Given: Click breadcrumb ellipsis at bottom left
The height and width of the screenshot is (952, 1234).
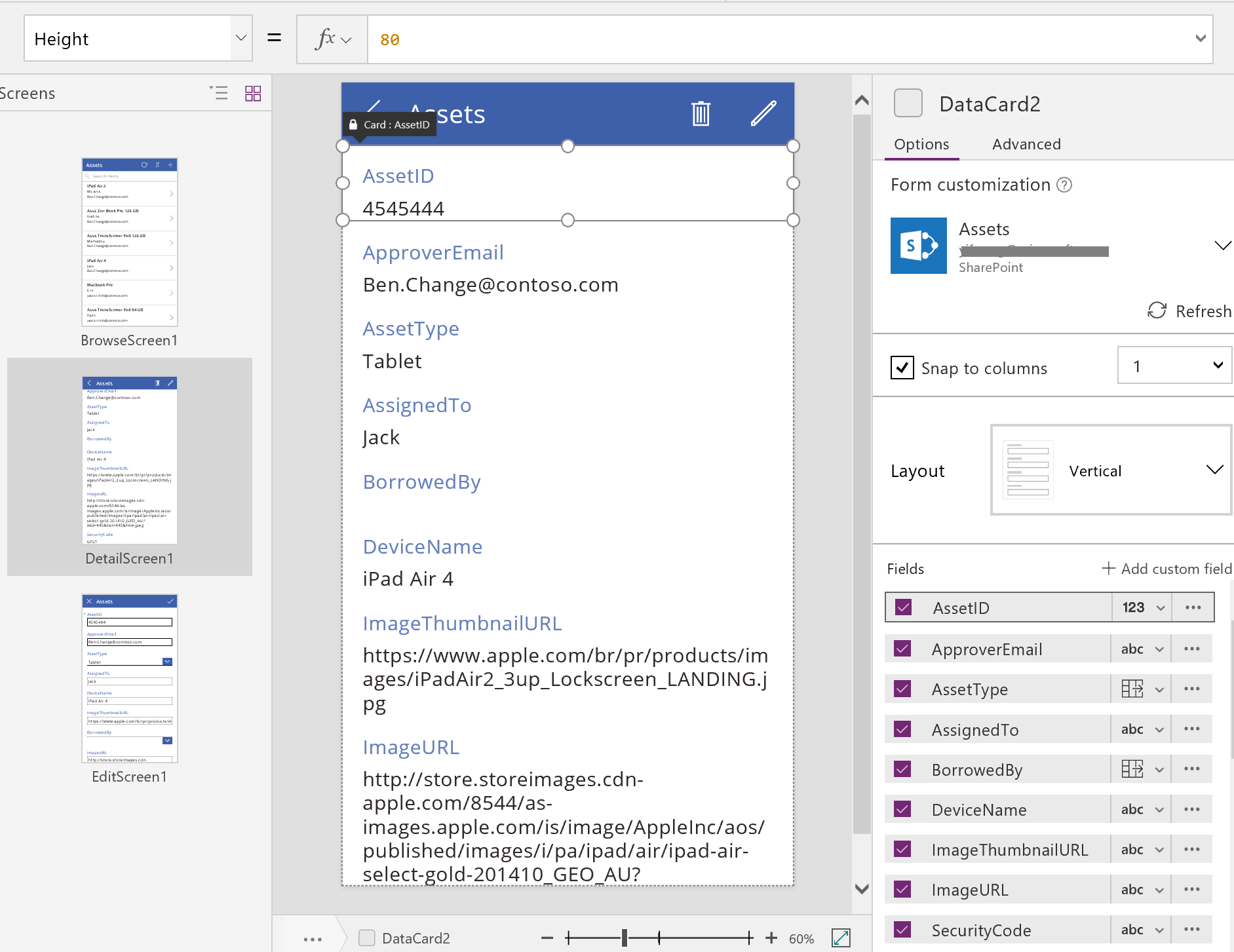Looking at the screenshot, I should [313, 939].
